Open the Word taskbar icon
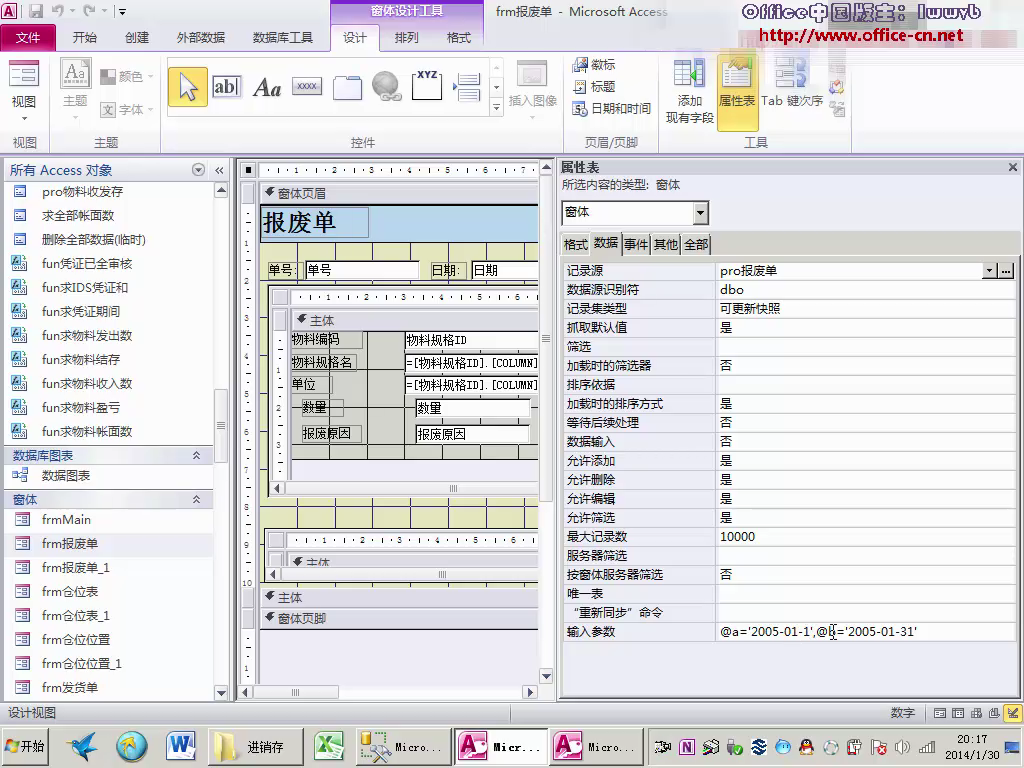 pos(181,746)
